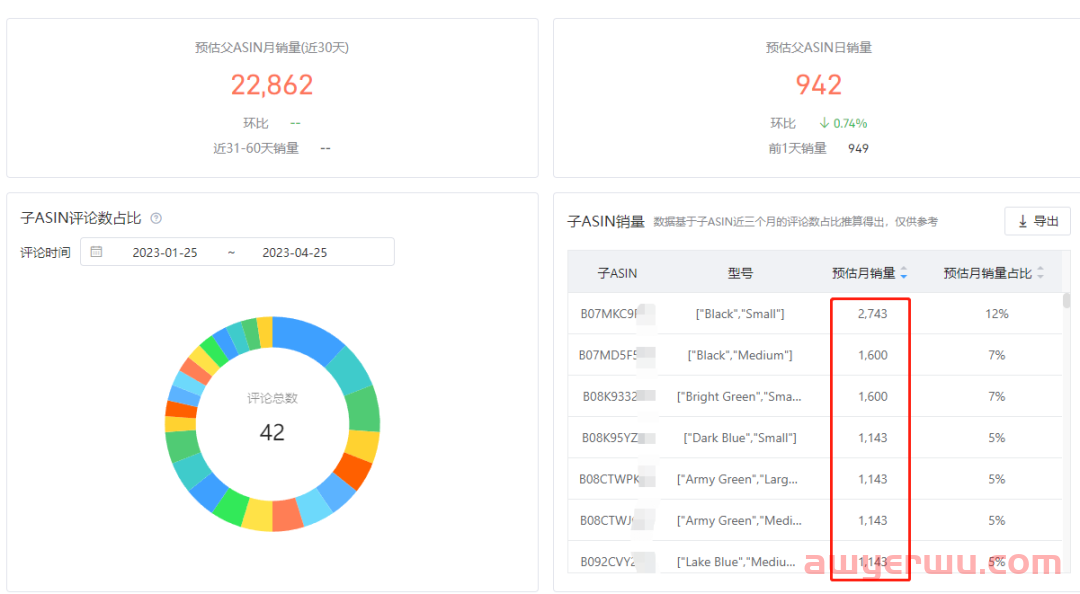
Task: Click the ["Bright Green","Sma... model cell
Action: tap(739, 396)
